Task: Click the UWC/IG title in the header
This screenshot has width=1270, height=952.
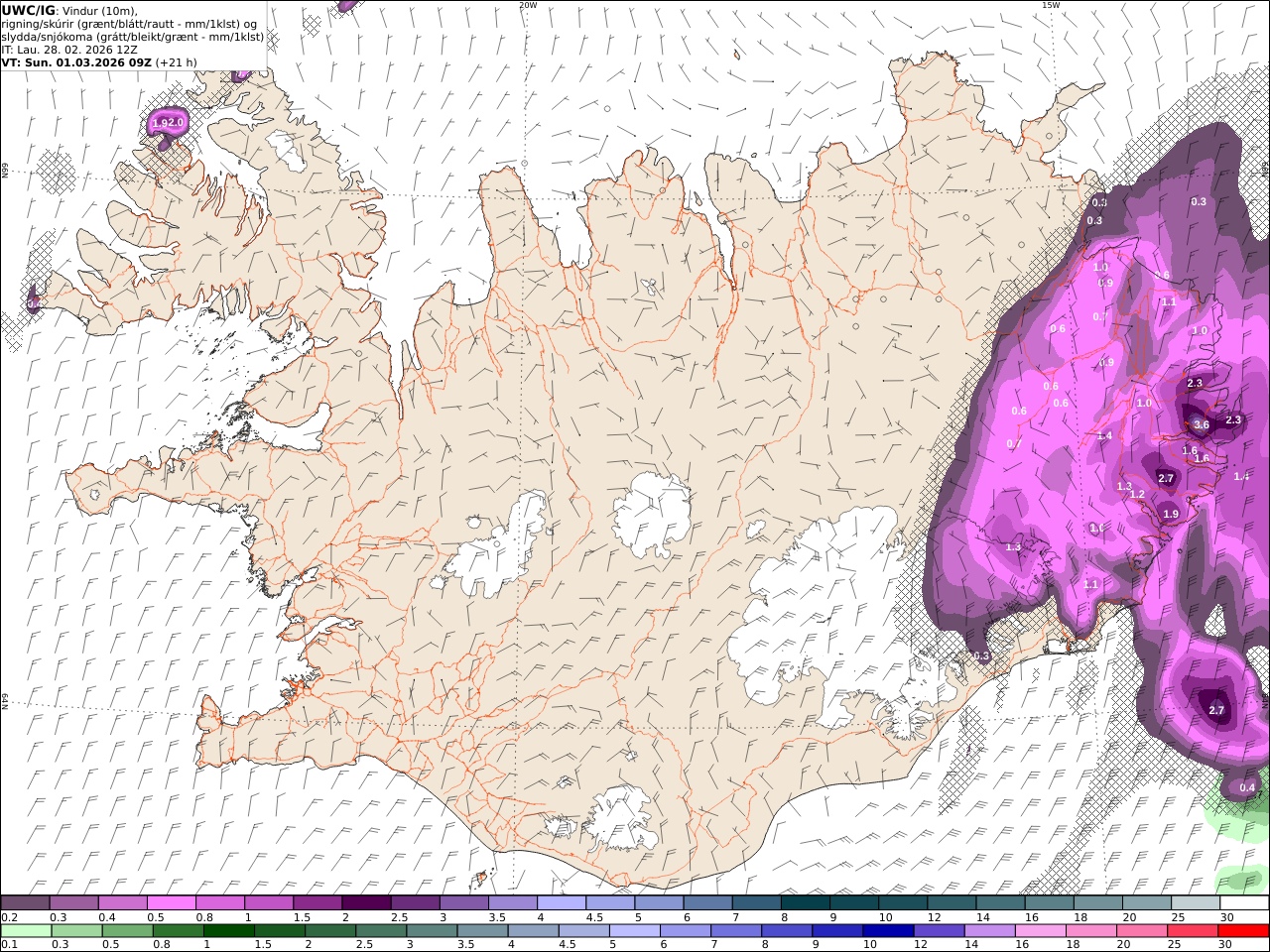Action: pyautogui.click(x=28, y=10)
